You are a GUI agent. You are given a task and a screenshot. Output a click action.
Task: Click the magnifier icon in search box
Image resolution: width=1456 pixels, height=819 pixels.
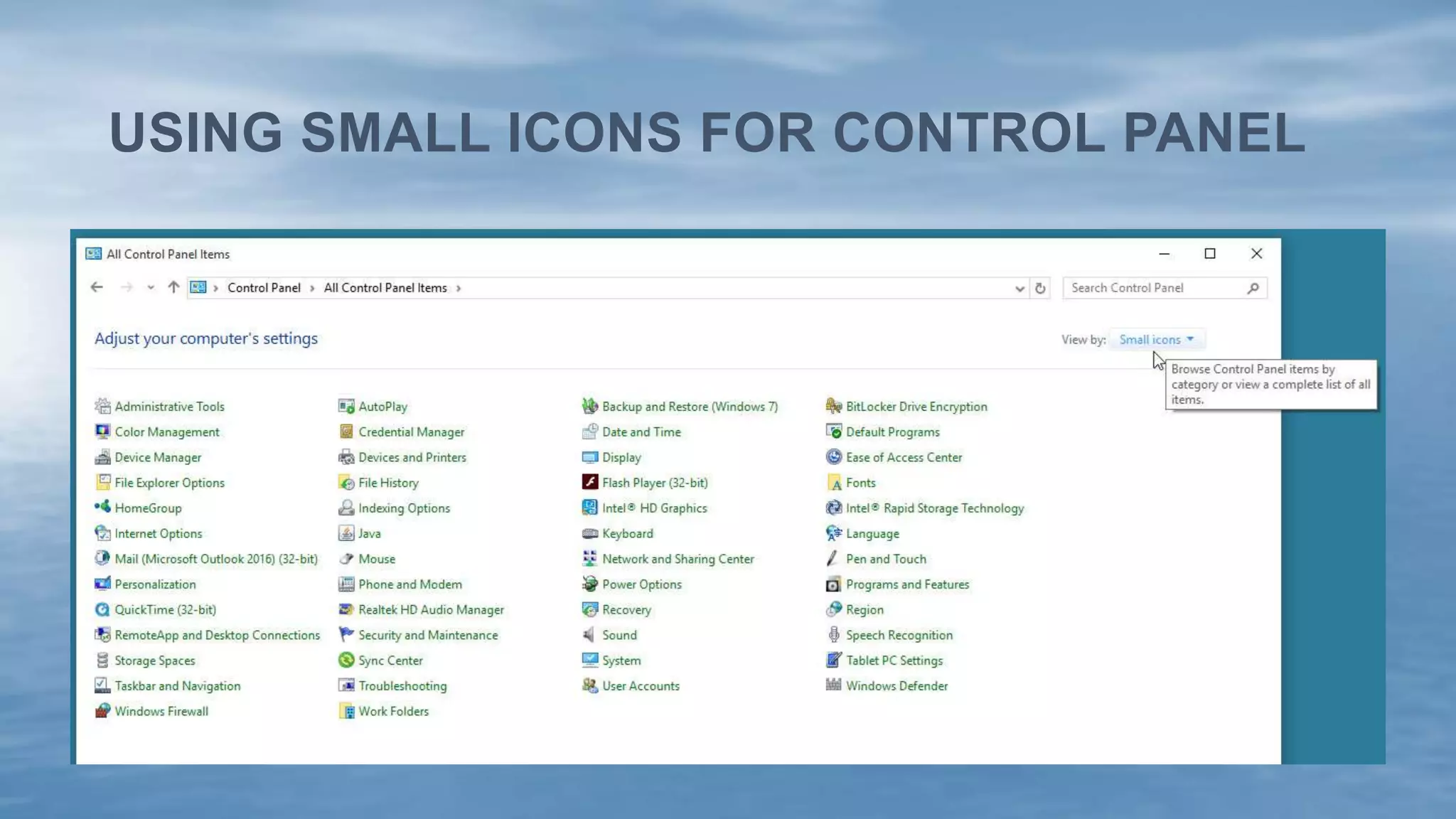tap(1253, 288)
